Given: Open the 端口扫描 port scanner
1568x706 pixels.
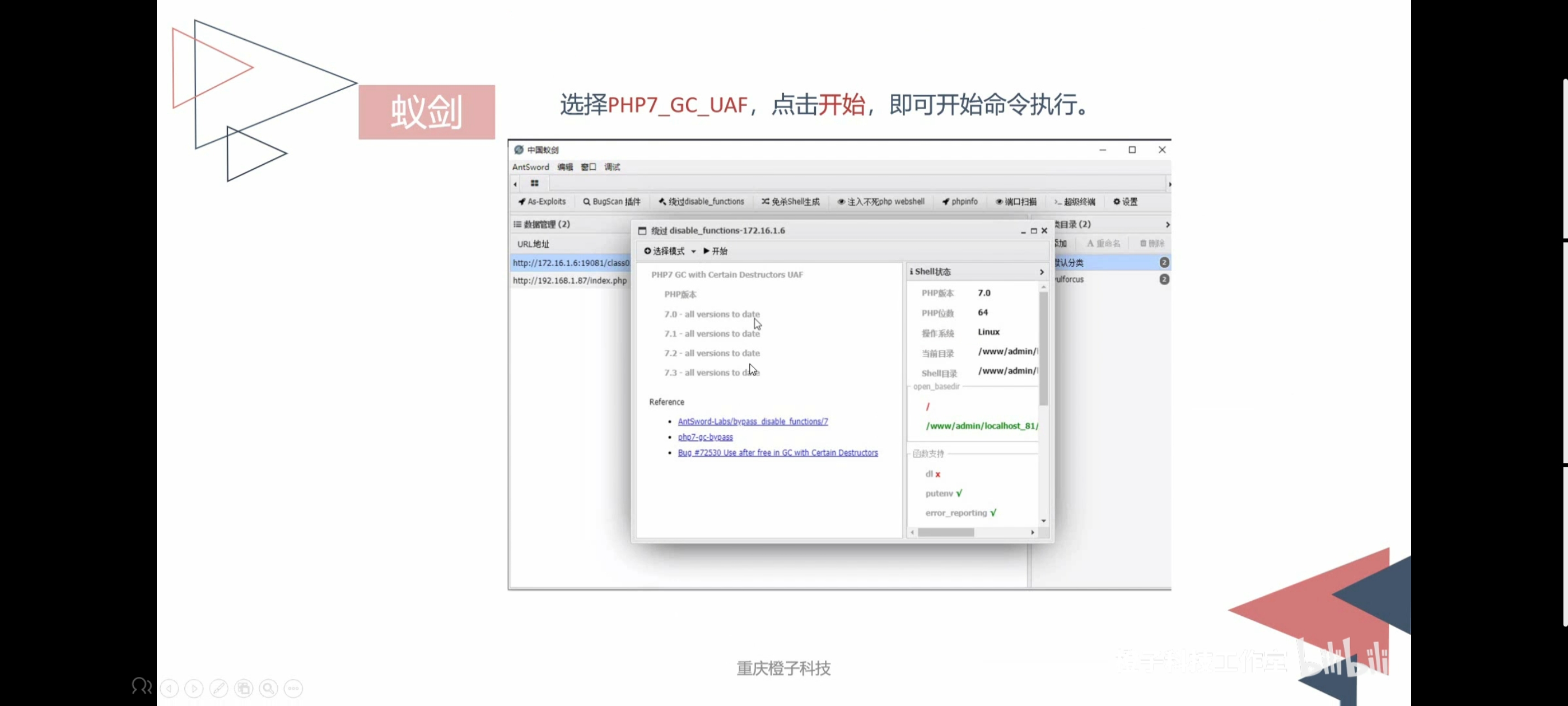Looking at the screenshot, I should 1015,201.
